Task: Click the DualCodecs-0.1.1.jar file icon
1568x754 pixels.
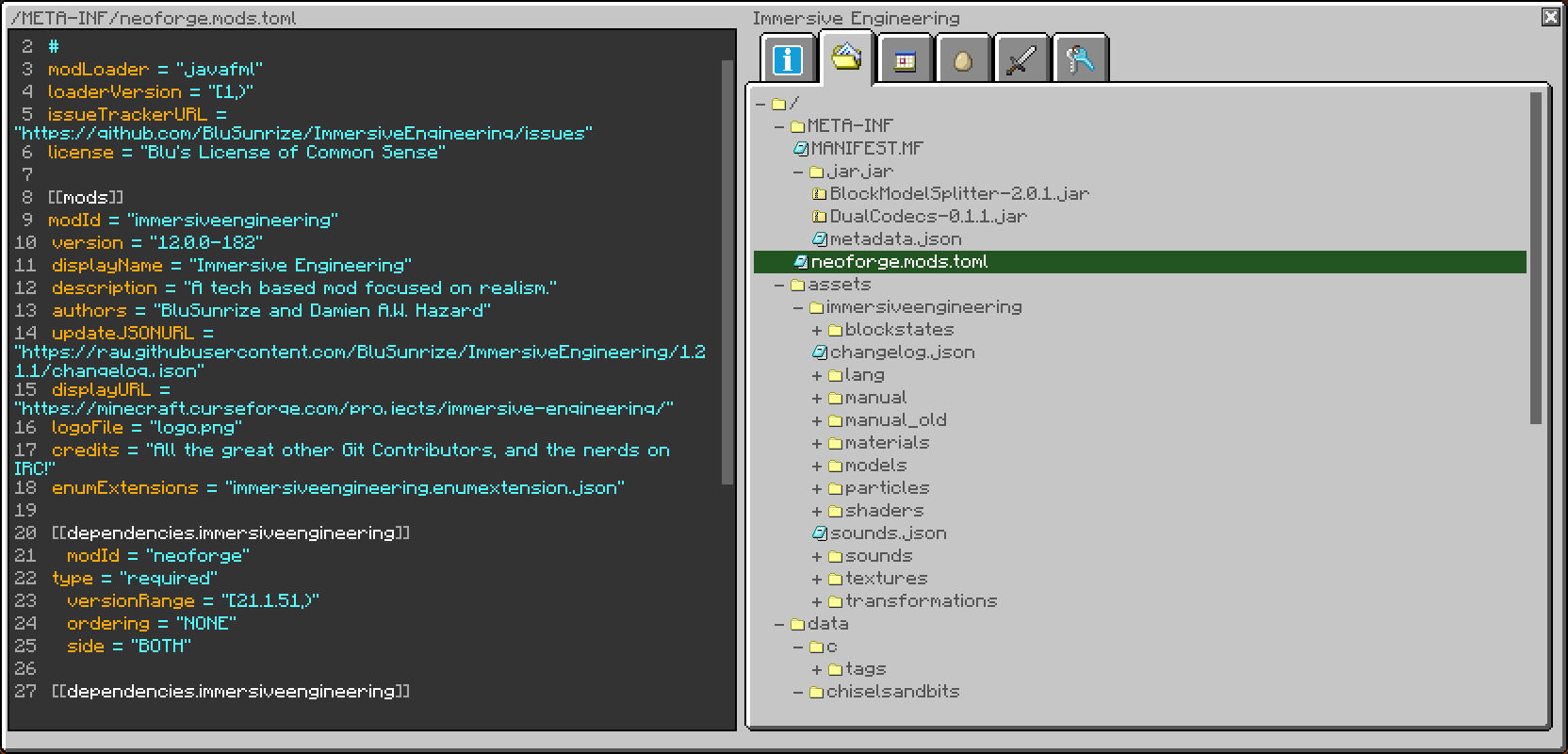Action: click(x=819, y=217)
